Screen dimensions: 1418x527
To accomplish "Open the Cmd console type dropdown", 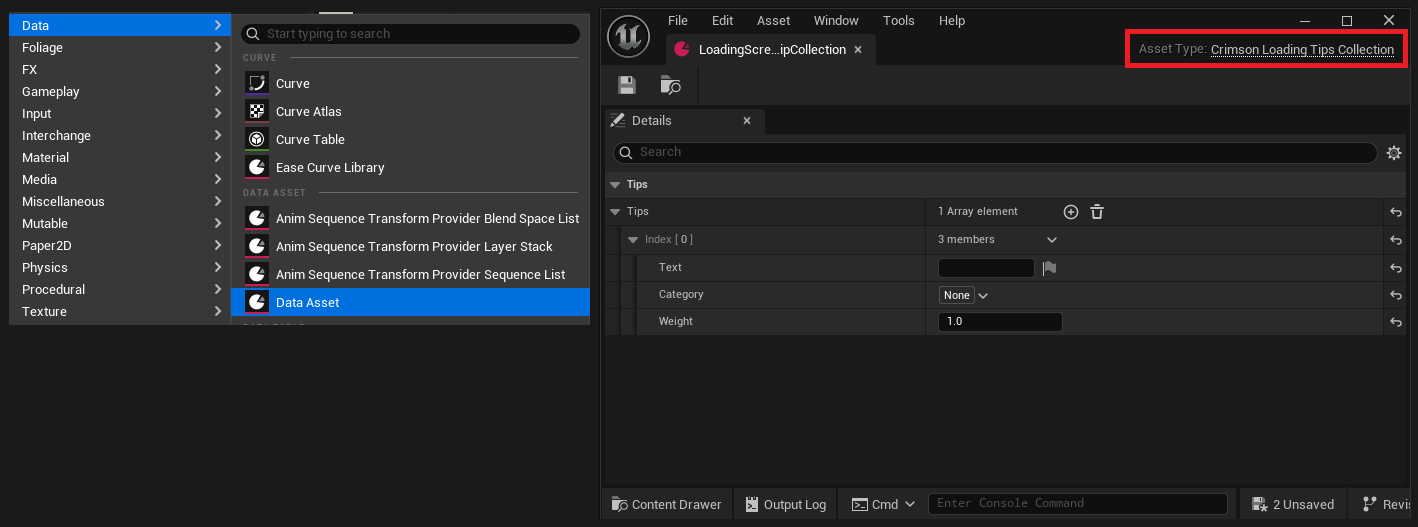I will 882,504.
